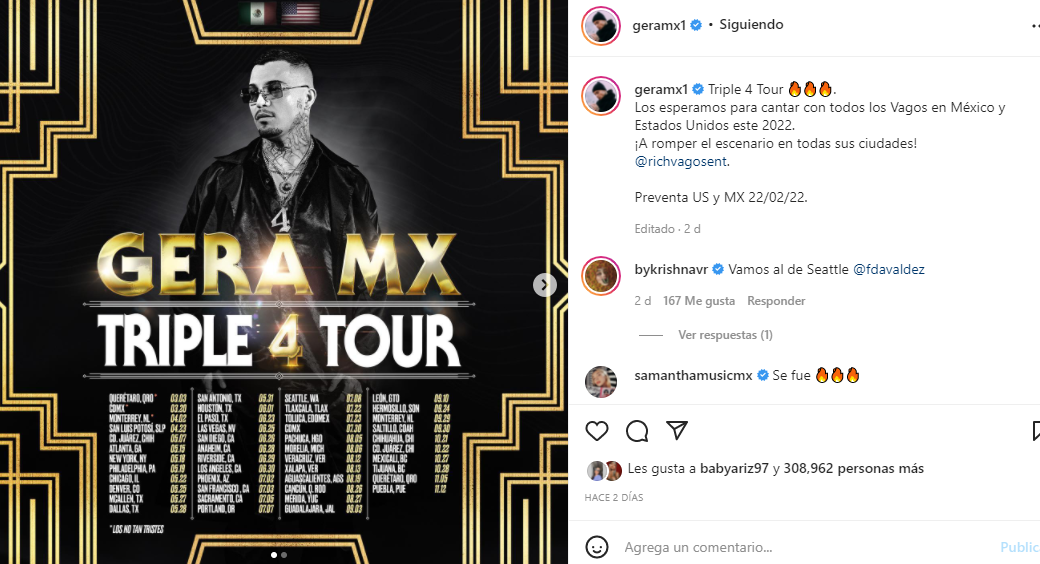Open bykrishnavr avatar
The width and height of the screenshot is (1040, 564).
click(x=601, y=275)
